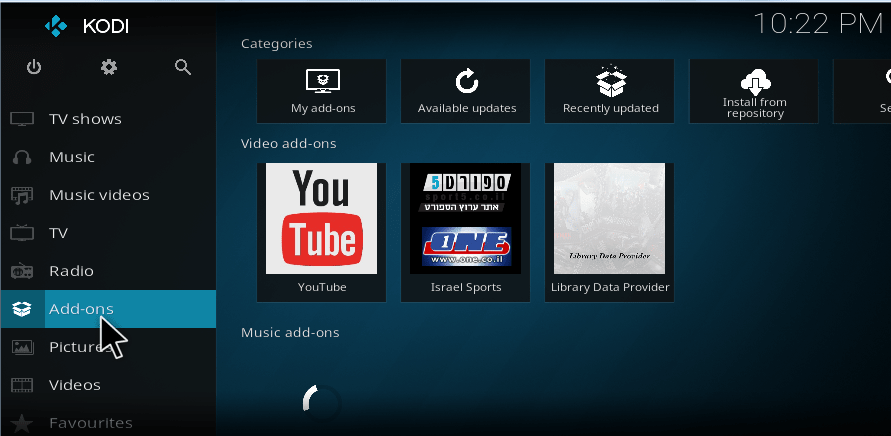Select Pictures in the sidebar menu
Screen dimensions: 891x436
pos(108,347)
